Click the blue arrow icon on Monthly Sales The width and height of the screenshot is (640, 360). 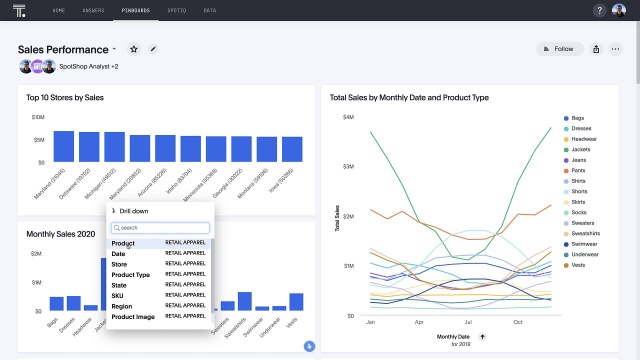point(309,346)
